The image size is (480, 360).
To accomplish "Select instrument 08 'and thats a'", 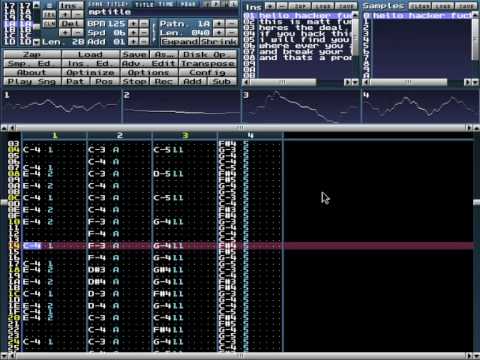I will click(x=297, y=58).
